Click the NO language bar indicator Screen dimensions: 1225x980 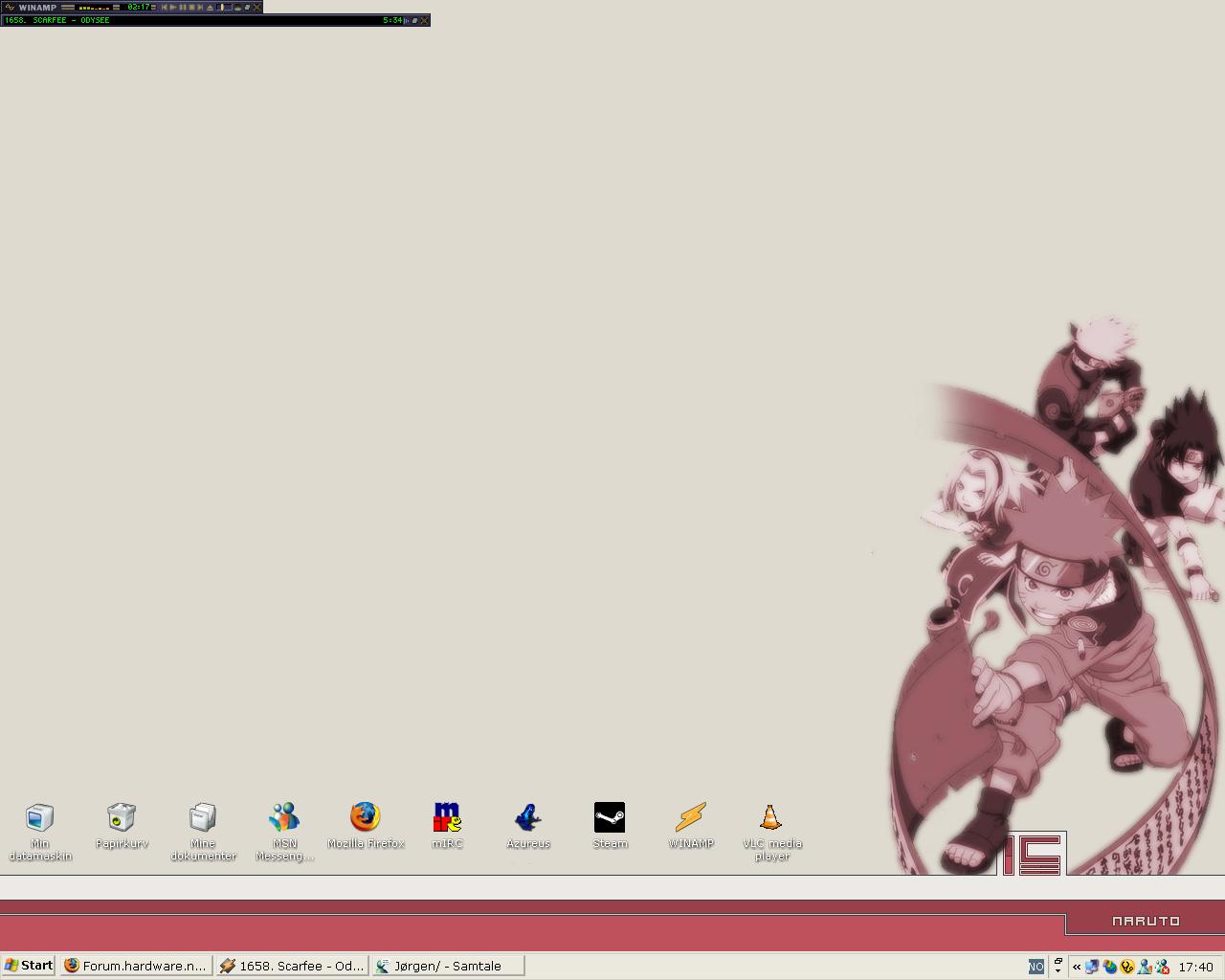pos(1036,967)
